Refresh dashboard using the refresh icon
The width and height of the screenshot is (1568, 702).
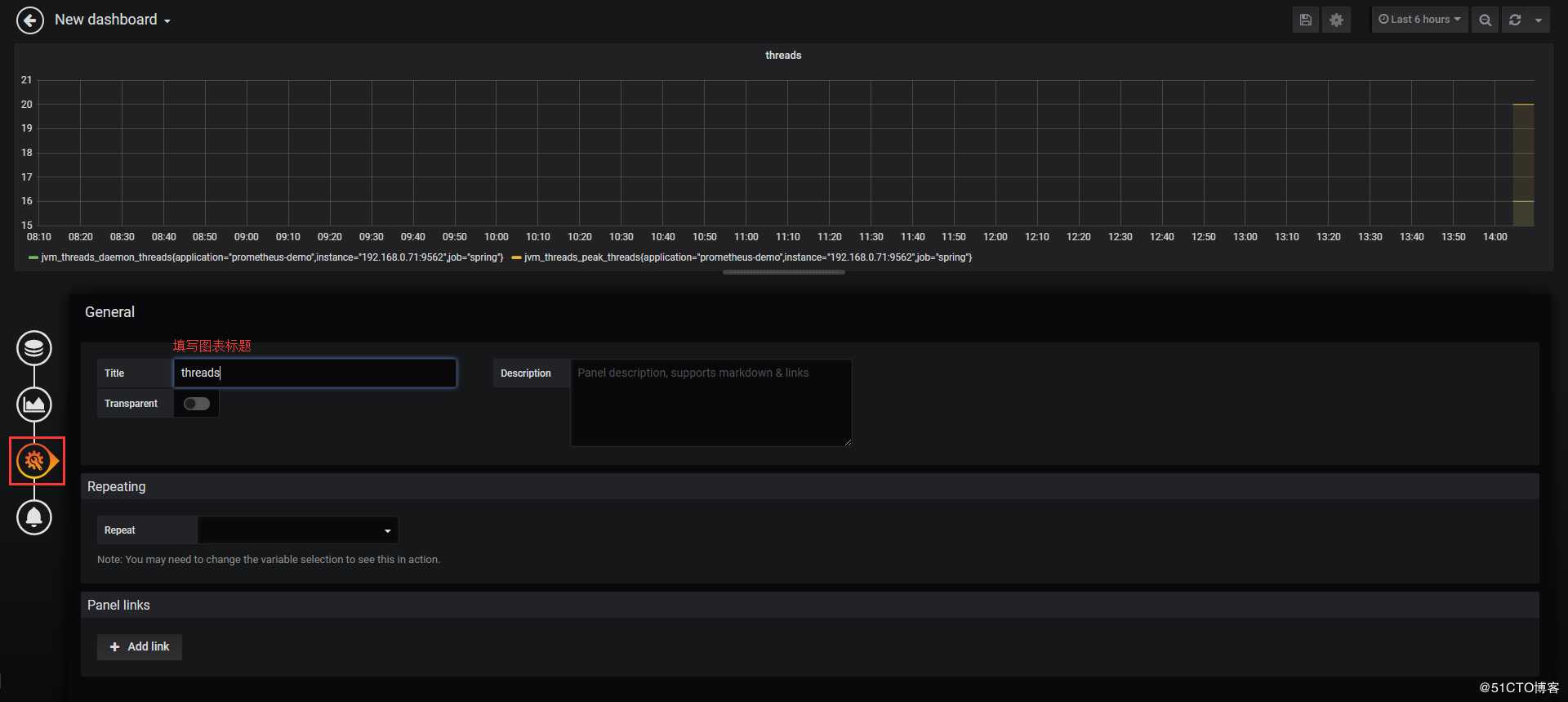point(1515,20)
